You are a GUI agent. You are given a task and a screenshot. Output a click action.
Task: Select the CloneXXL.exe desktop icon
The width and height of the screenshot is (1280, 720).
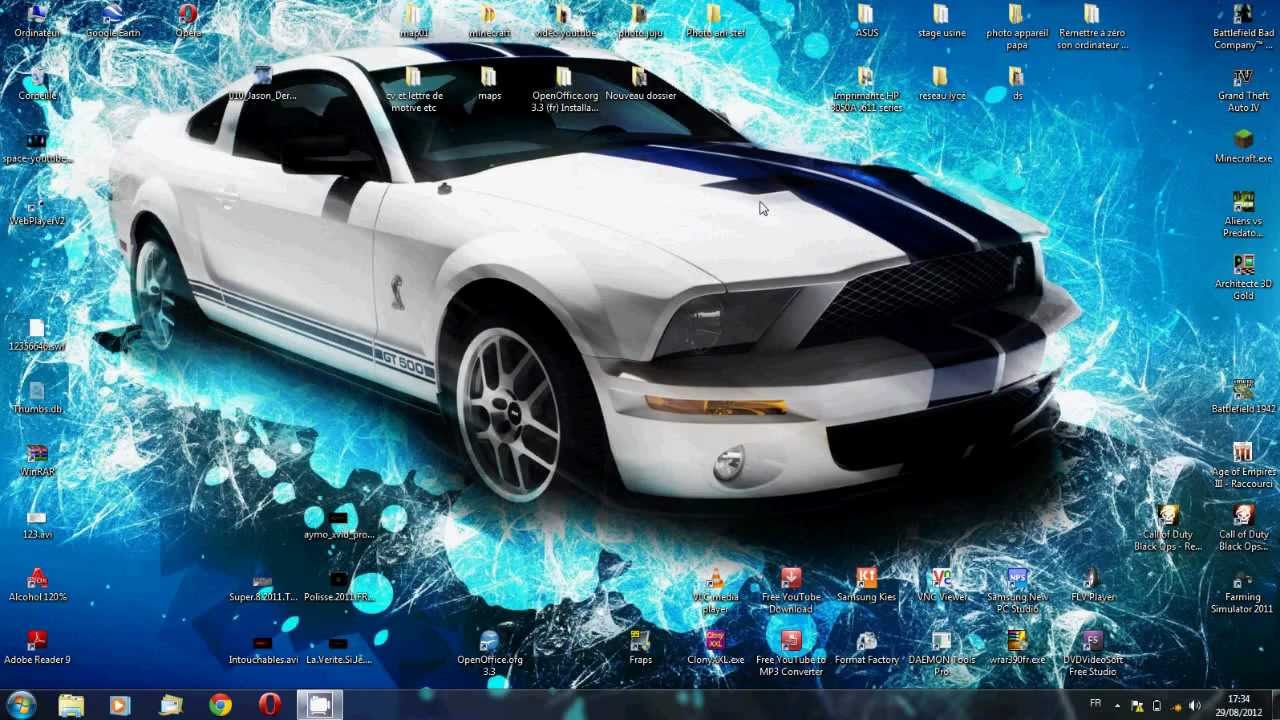(715, 648)
